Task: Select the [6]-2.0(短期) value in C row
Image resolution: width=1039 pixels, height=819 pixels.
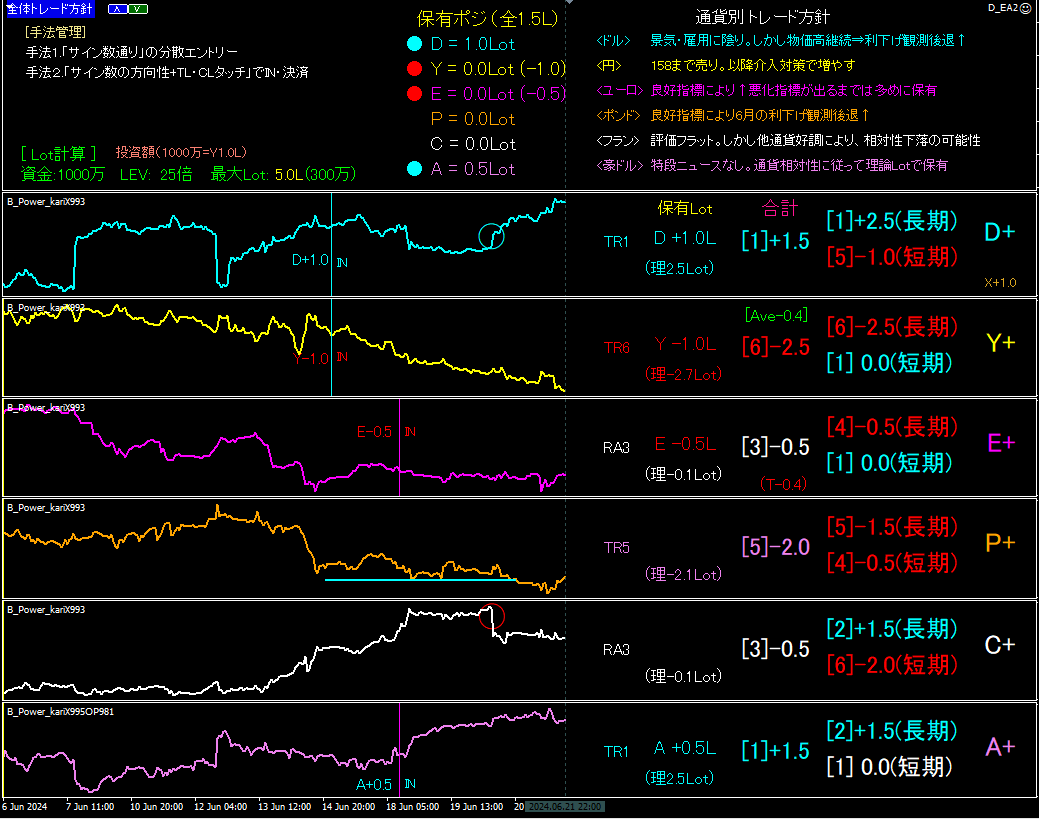Action: (x=892, y=664)
